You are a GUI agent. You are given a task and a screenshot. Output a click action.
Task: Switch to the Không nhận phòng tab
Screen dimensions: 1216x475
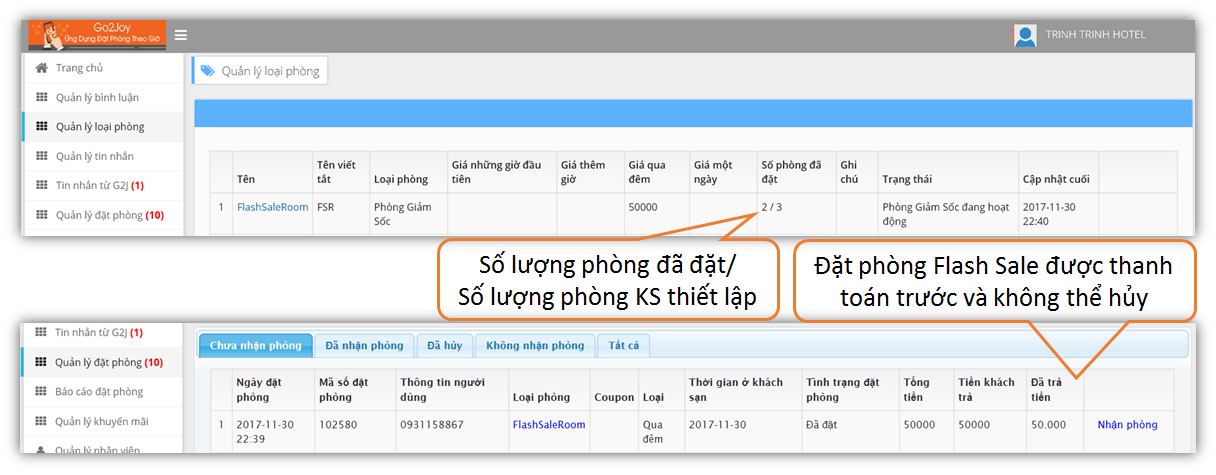point(535,345)
